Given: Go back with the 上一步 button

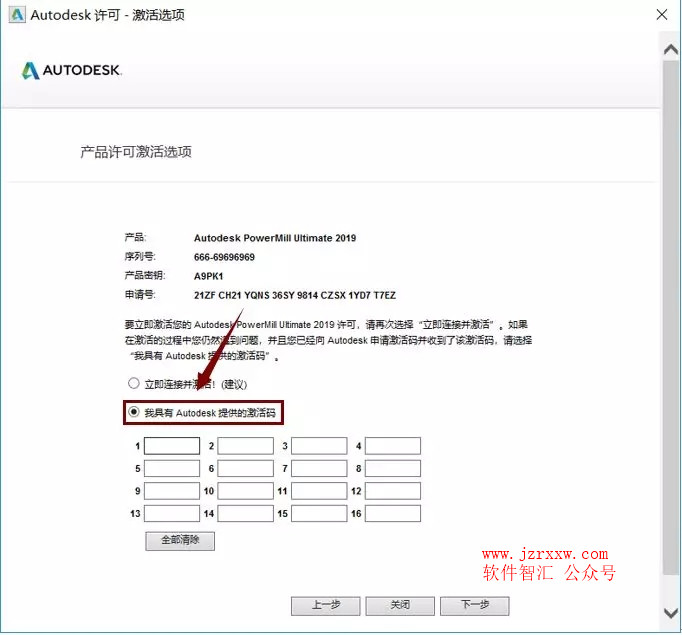Looking at the screenshot, I should tap(326, 606).
